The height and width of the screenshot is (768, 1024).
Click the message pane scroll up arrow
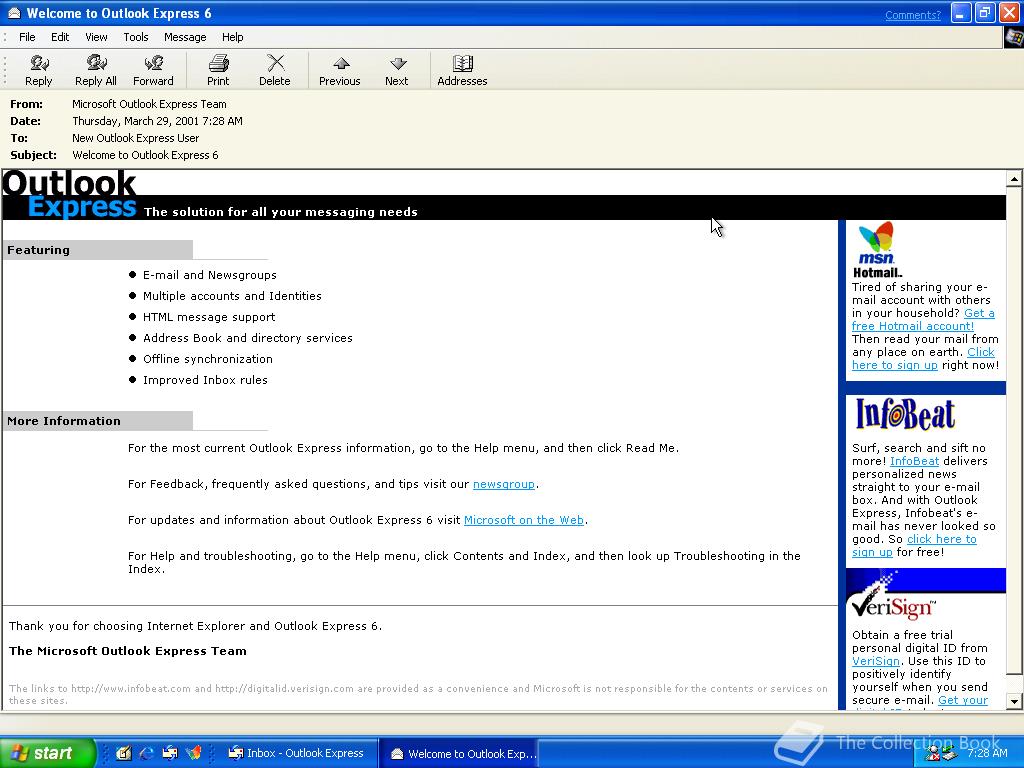[x=1014, y=178]
